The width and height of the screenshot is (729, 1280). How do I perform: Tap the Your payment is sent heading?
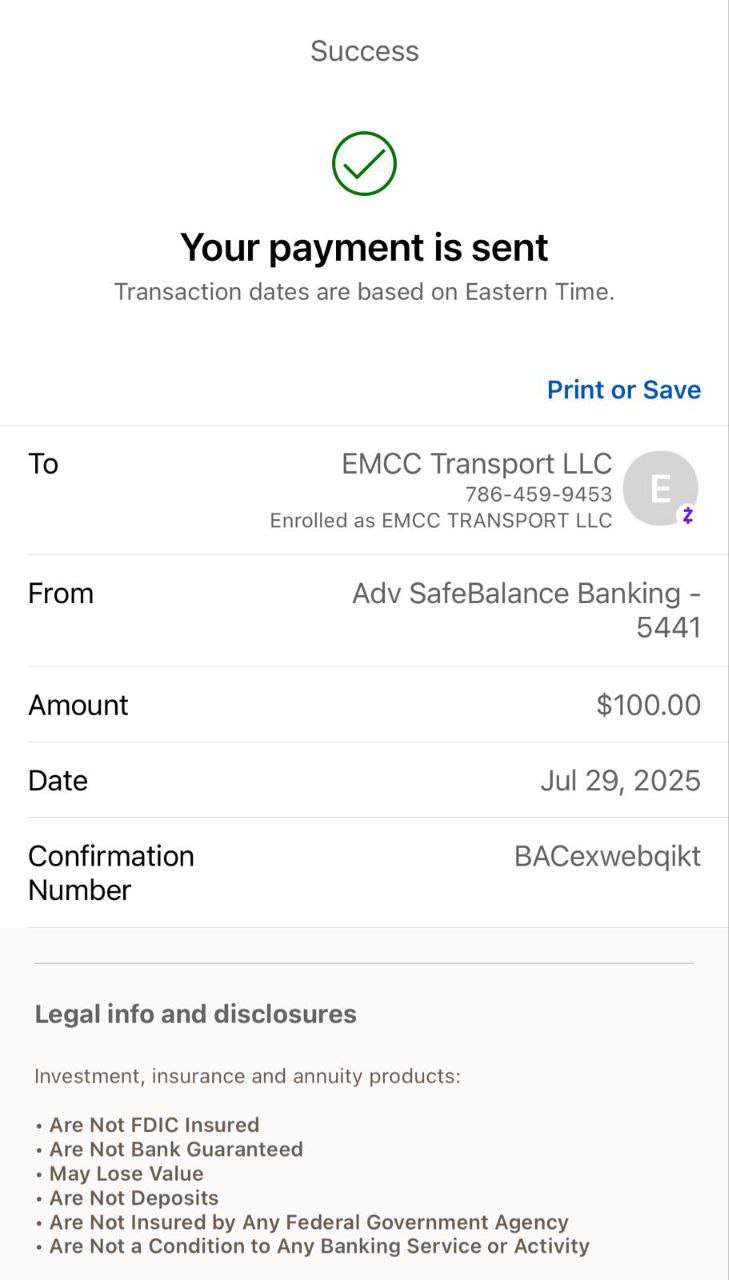[x=364, y=247]
